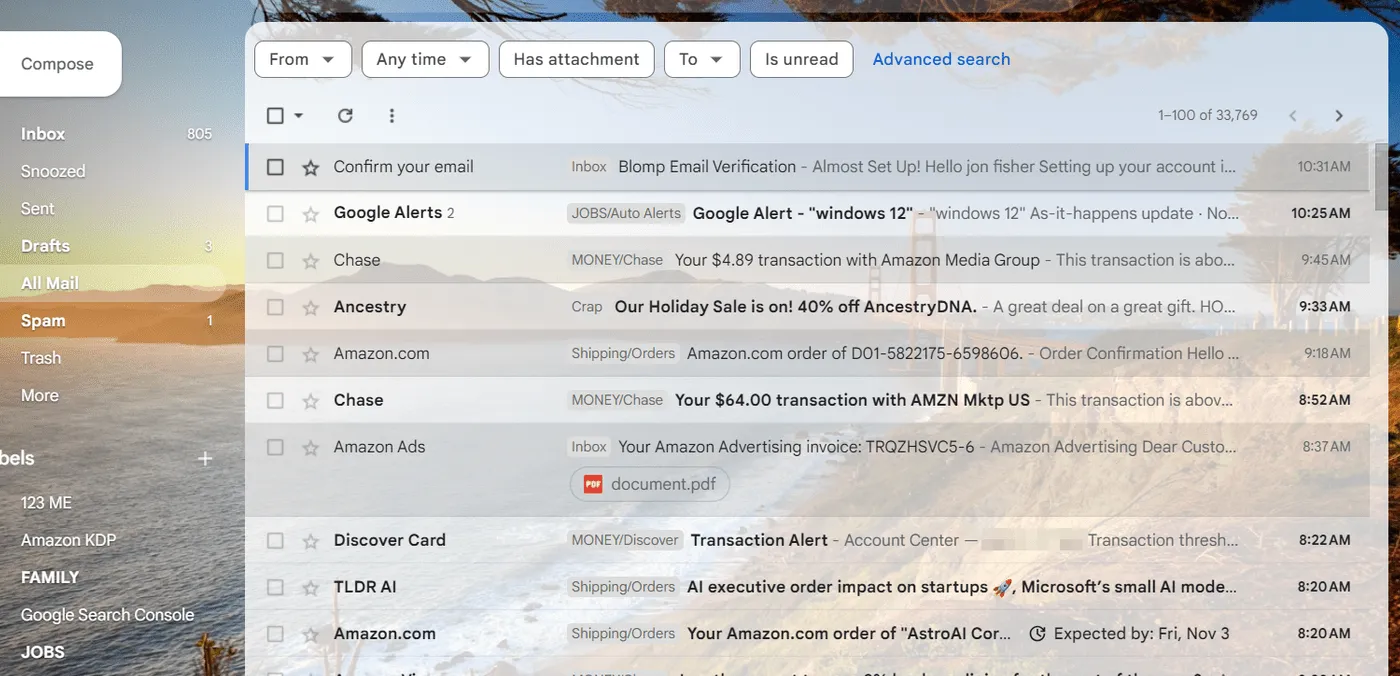
Task: Open the three-dot overflow menu
Action: (x=391, y=115)
